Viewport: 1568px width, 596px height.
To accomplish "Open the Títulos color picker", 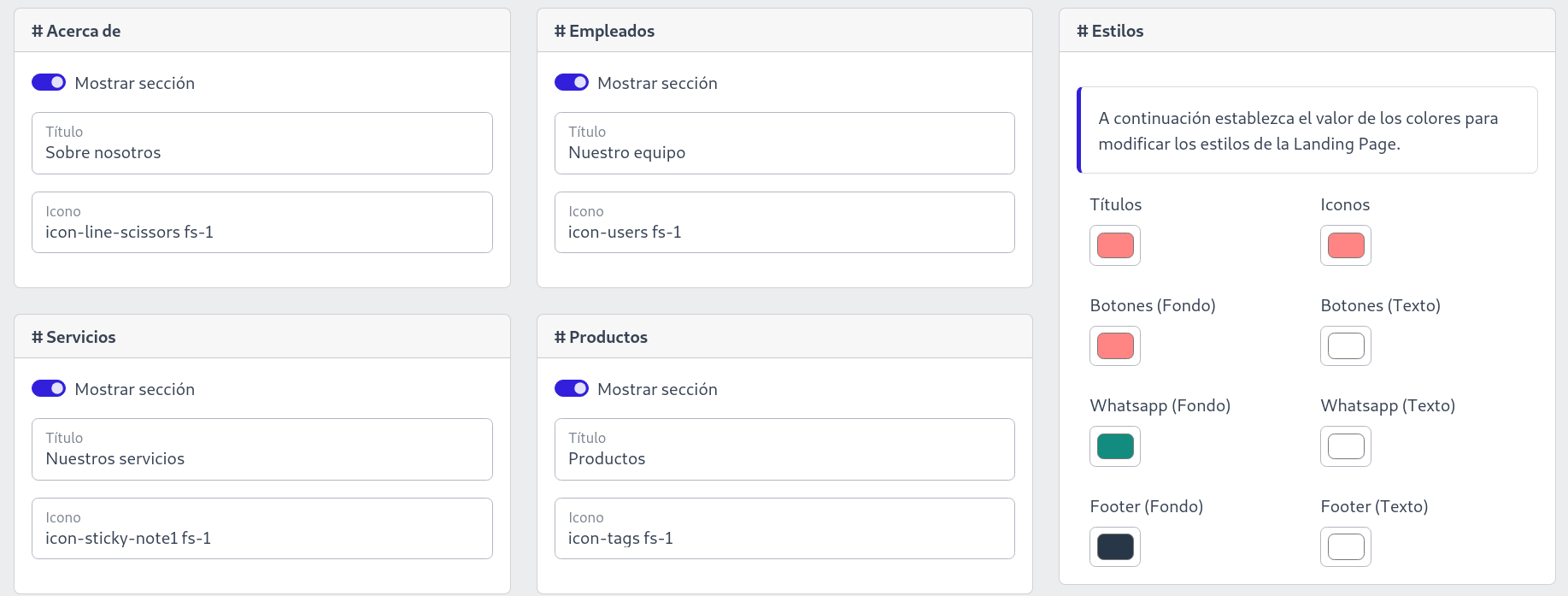I will tap(1114, 245).
